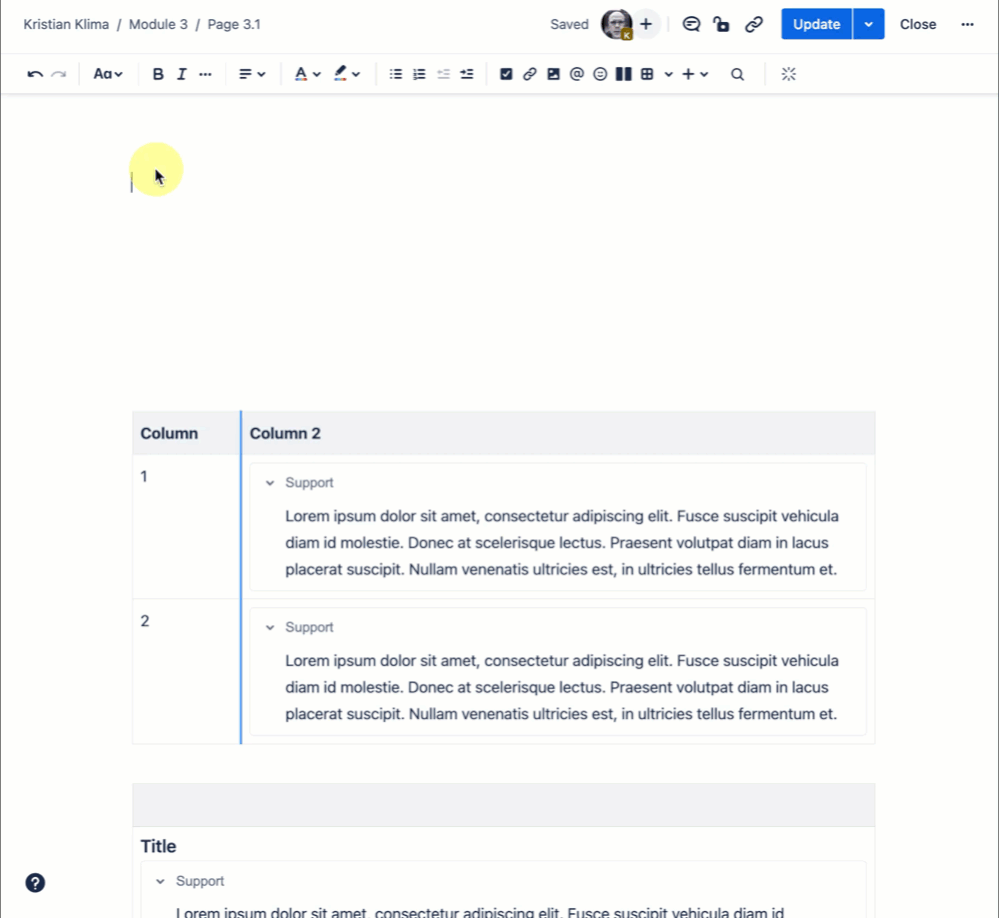Indent the current line
This screenshot has width=999, height=918.
pyautogui.click(x=467, y=75)
